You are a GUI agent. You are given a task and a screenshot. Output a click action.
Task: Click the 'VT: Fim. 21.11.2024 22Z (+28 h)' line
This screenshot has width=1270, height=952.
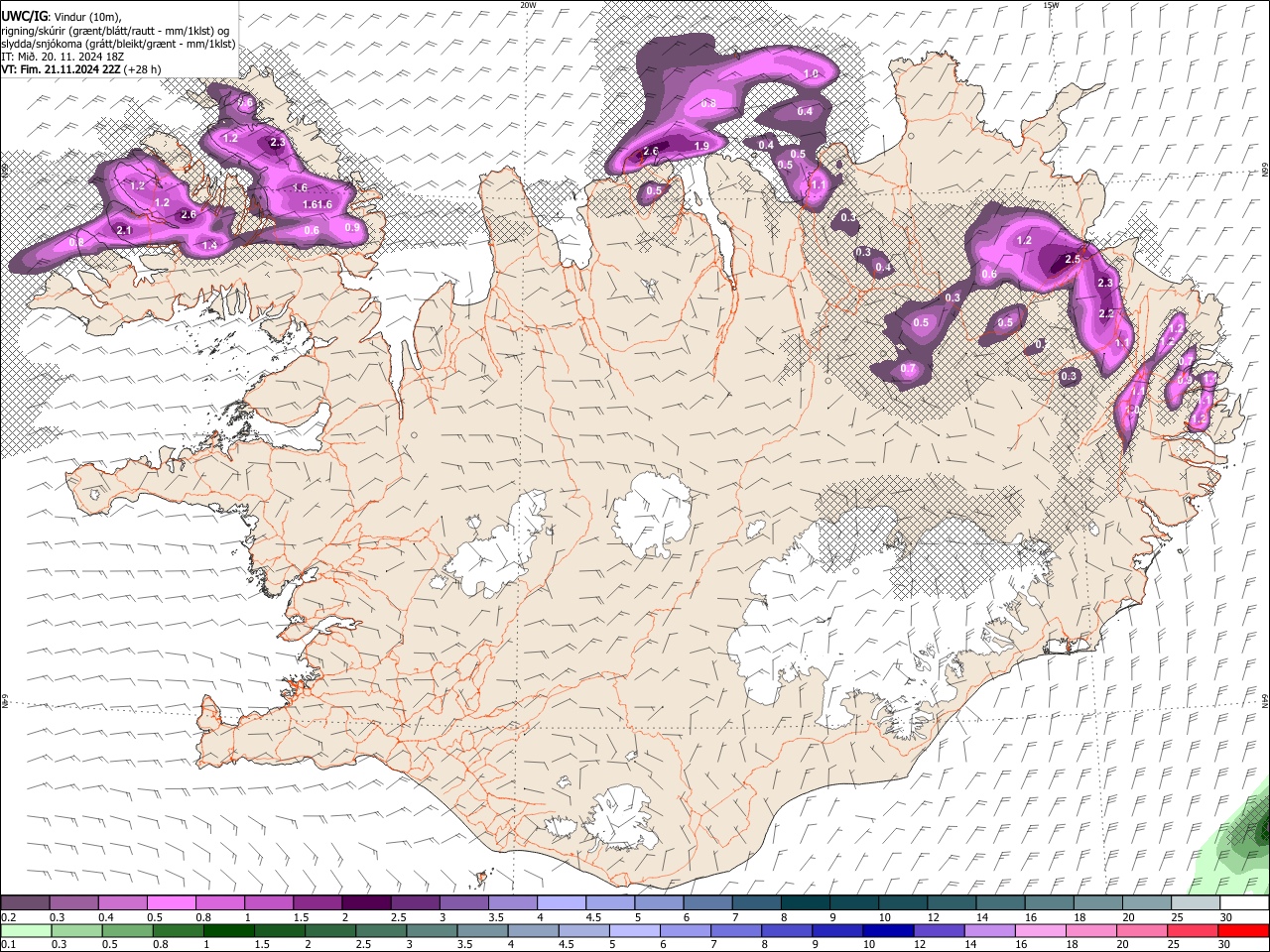81,69
